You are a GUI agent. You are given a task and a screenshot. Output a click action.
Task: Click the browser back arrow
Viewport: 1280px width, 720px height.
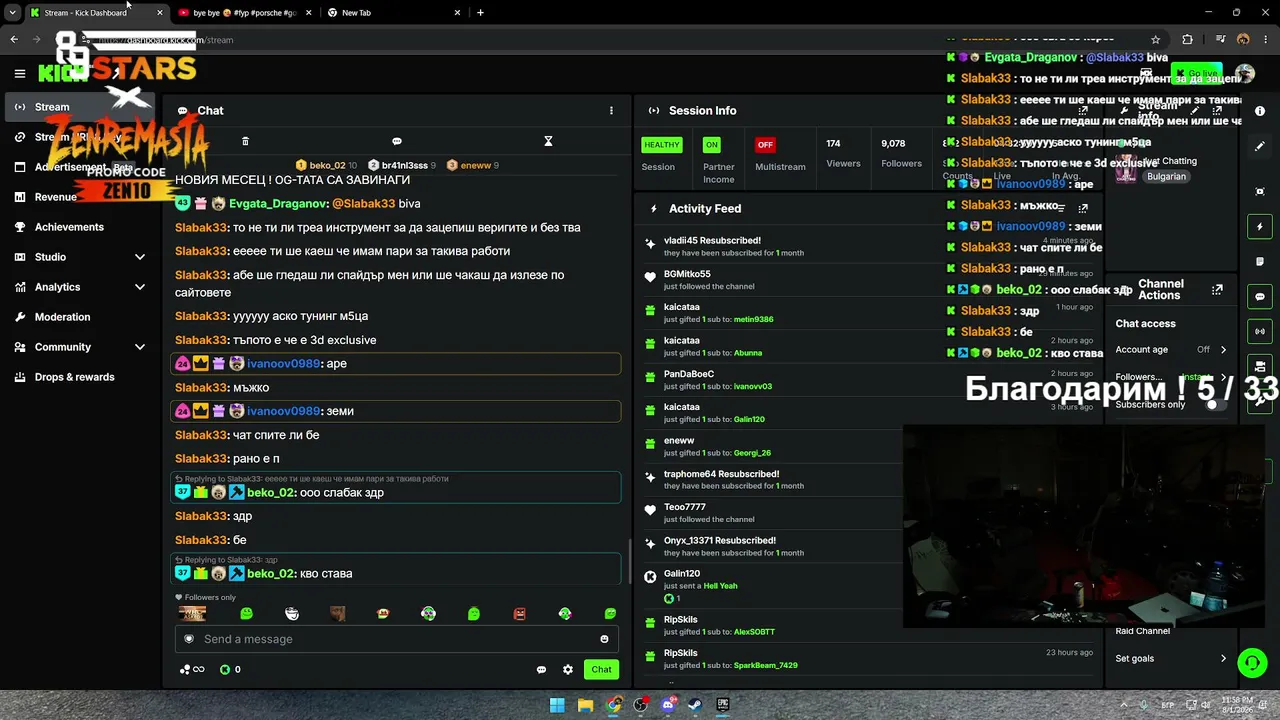[x=14, y=40]
